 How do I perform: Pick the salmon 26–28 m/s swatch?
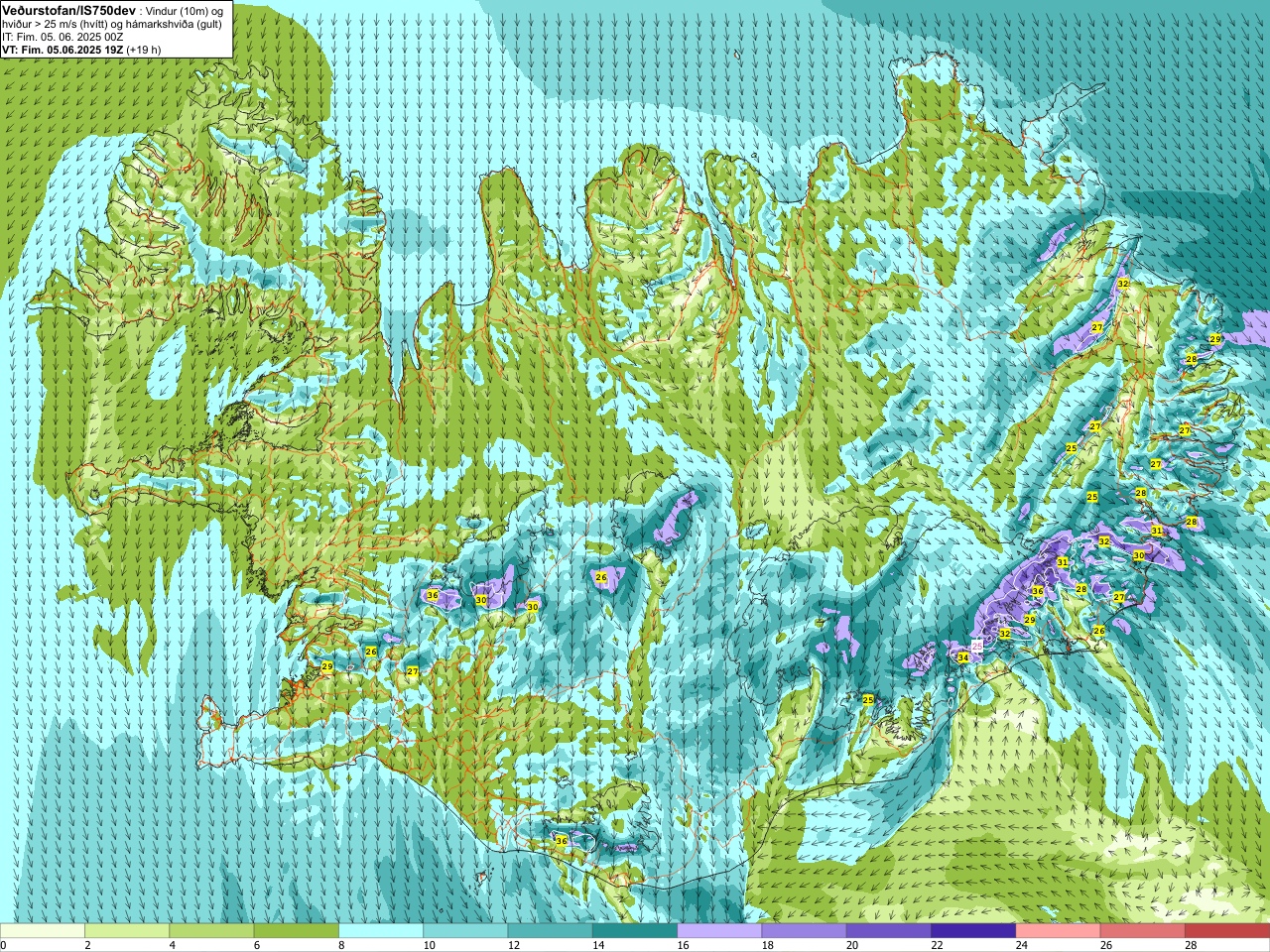[x=1143, y=931]
